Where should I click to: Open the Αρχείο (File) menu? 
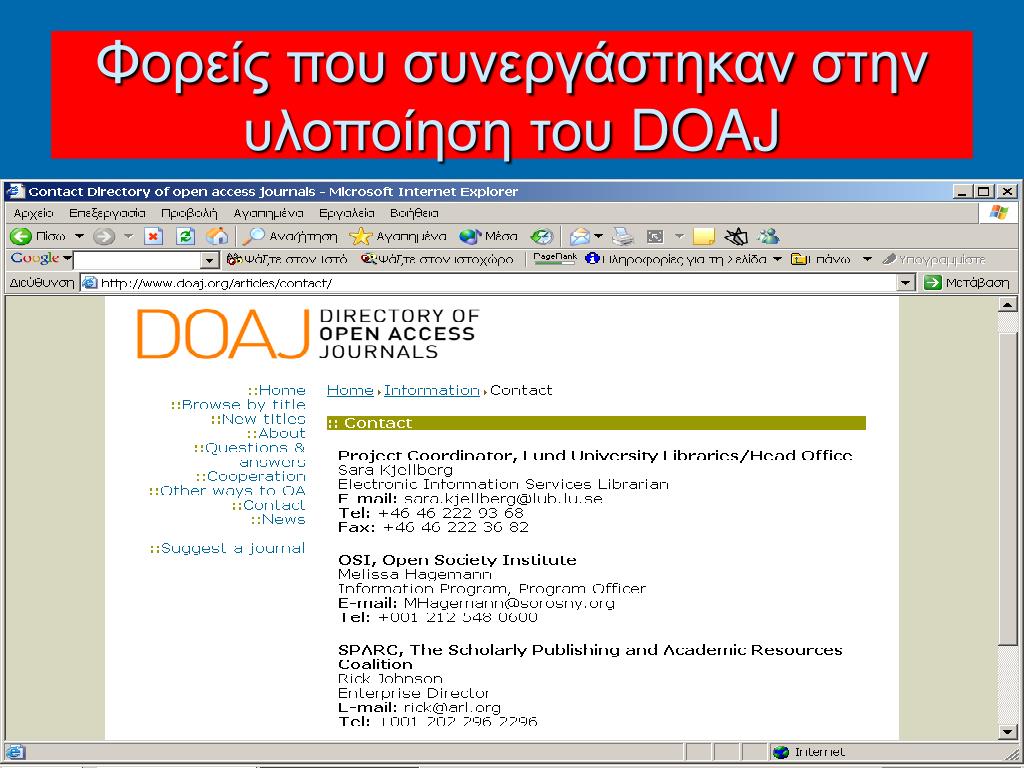pos(33,213)
